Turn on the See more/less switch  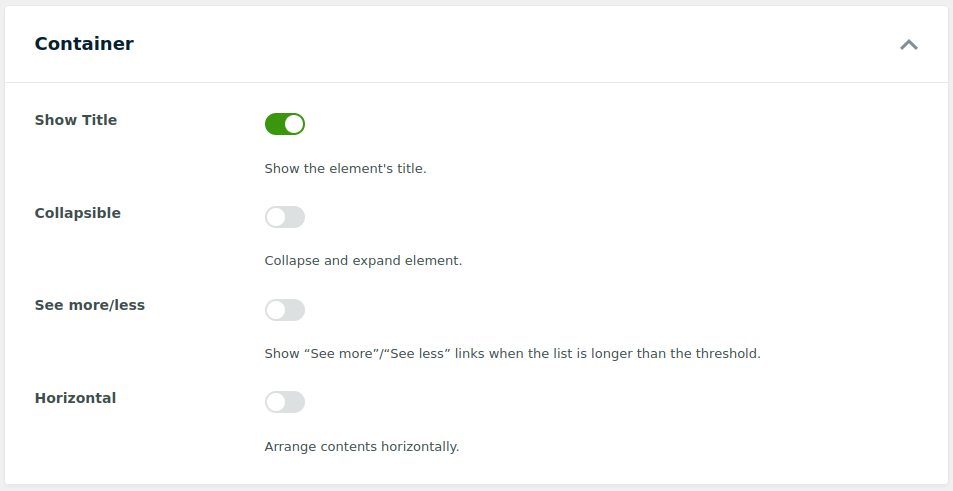pyautogui.click(x=284, y=310)
